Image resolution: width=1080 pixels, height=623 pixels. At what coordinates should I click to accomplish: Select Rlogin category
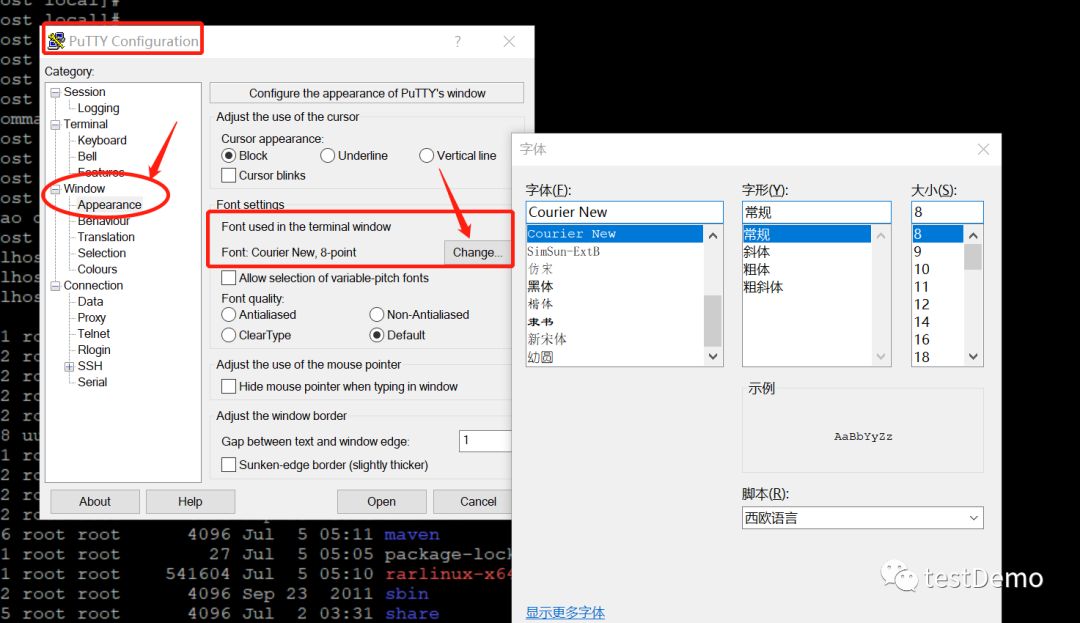(94, 350)
